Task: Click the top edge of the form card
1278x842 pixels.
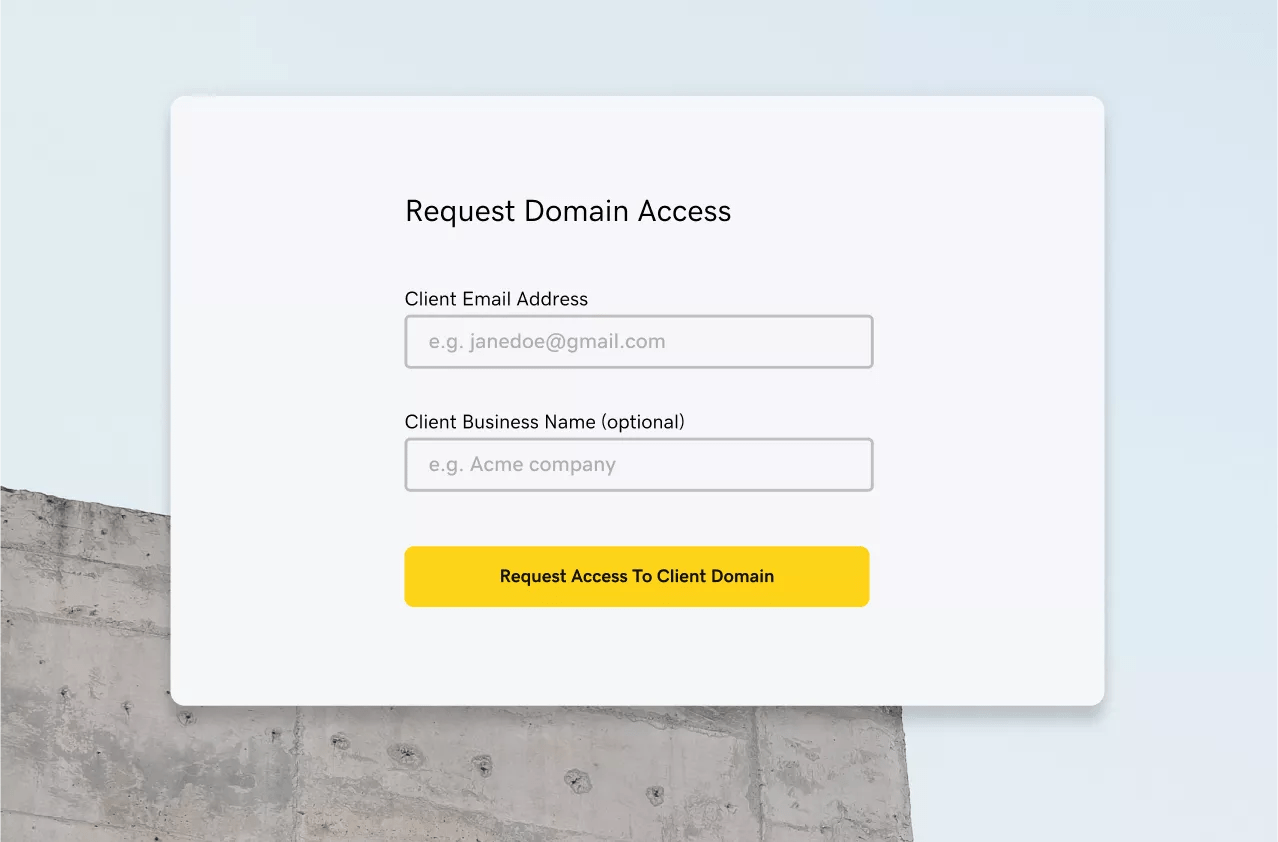Action: tap(637, 97)
